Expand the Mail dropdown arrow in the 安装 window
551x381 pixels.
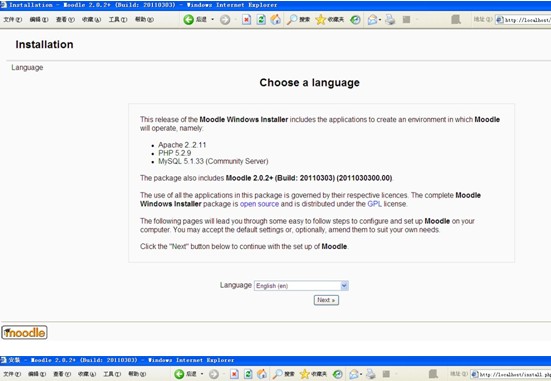361,374
